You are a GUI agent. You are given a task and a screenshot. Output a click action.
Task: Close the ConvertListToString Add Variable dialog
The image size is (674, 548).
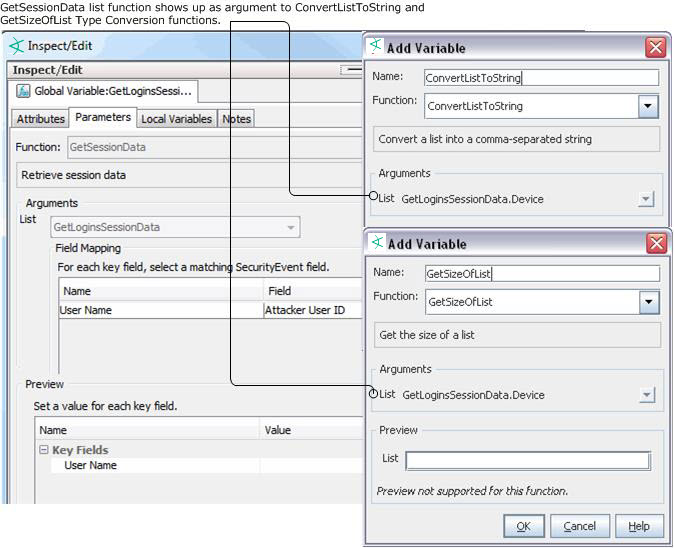click(656, 47)
